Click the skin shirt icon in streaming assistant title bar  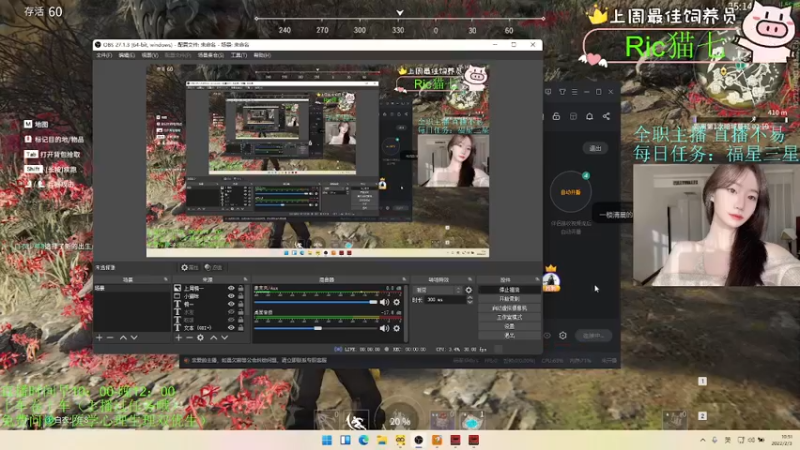click(x=562, y=92)
